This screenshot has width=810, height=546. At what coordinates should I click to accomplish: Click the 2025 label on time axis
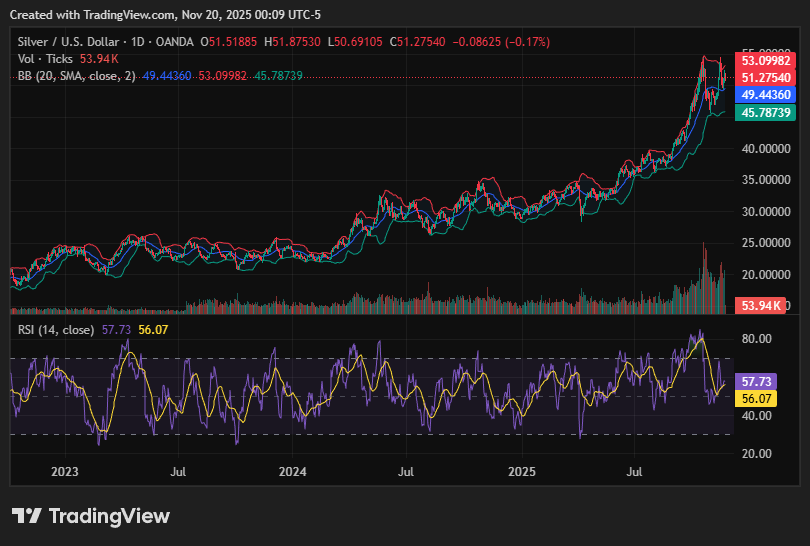[x=521, y=470]
